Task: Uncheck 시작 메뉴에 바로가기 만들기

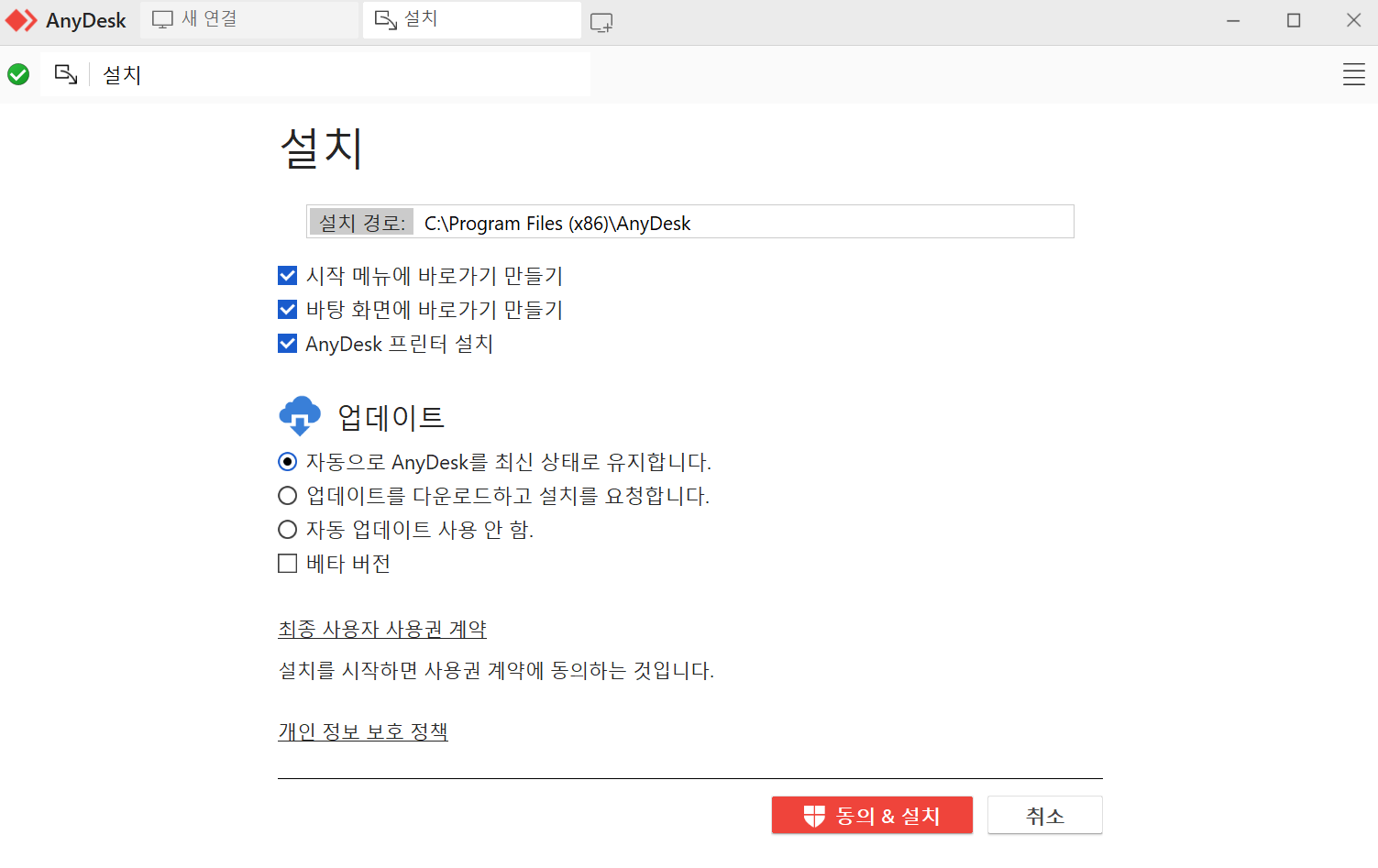Action: pos(287,276)
